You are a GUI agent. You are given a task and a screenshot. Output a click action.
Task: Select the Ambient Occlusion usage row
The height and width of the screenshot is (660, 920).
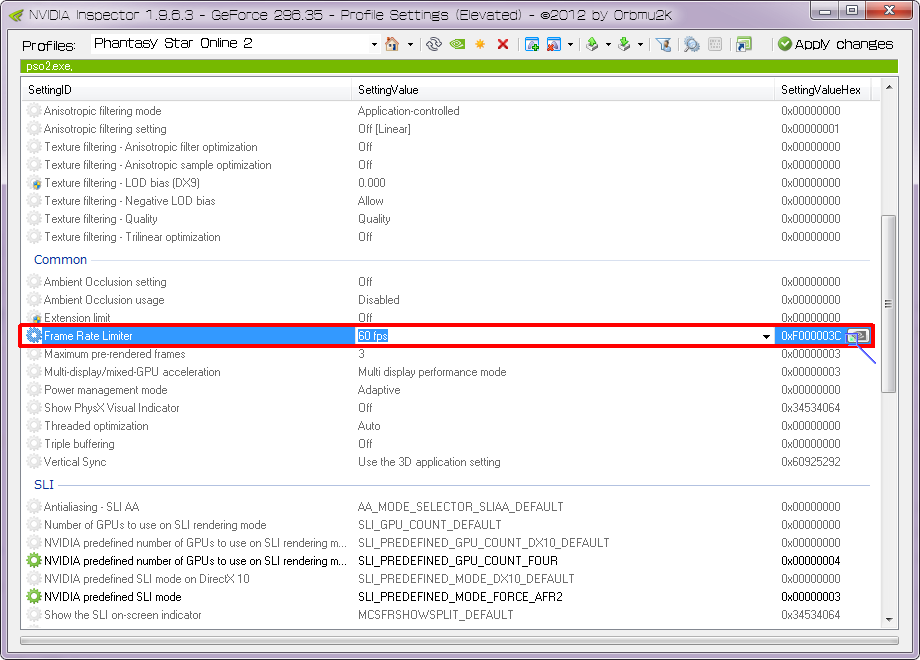point(449,300)
